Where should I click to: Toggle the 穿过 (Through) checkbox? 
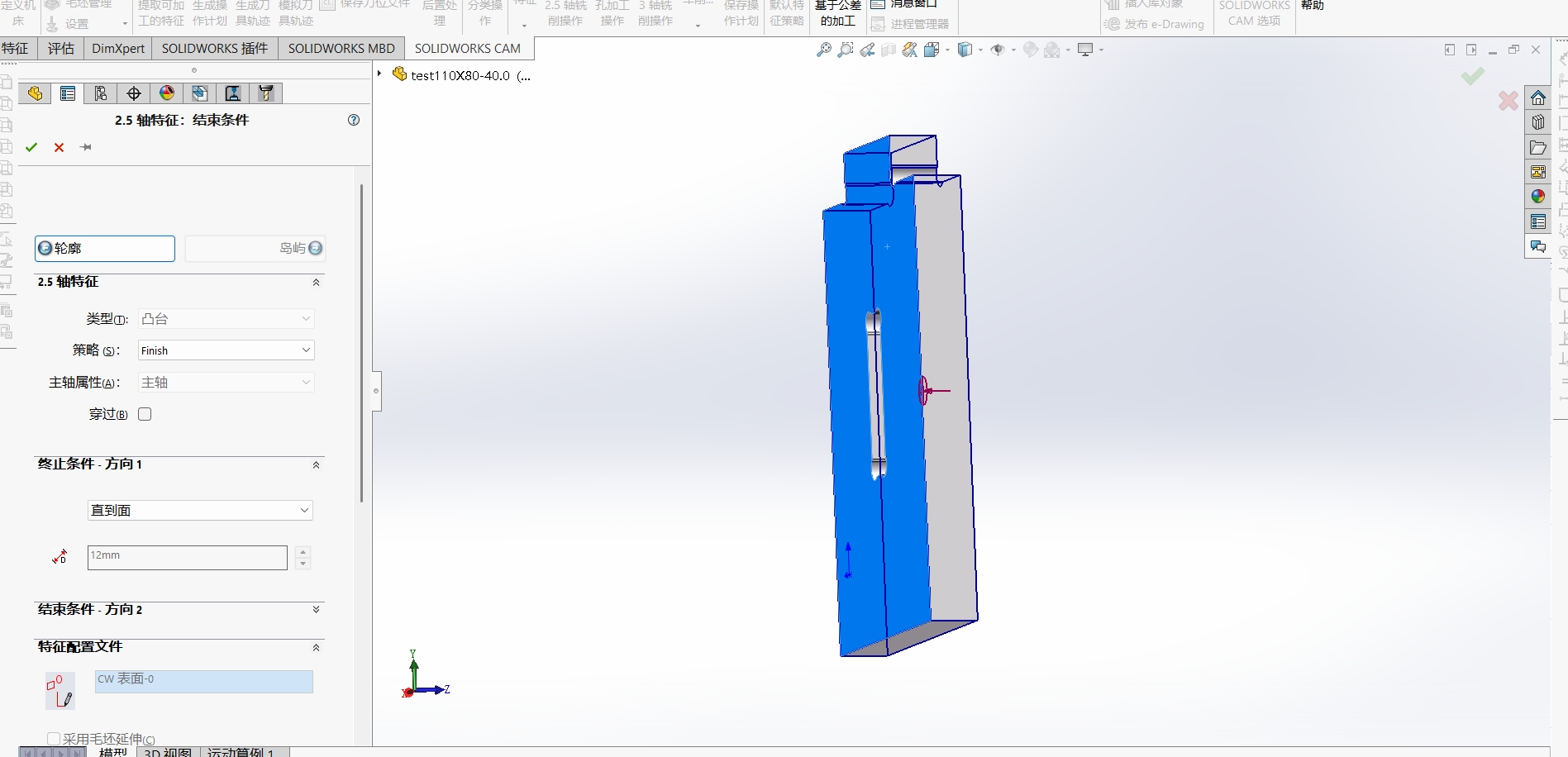tap(145, 414)
